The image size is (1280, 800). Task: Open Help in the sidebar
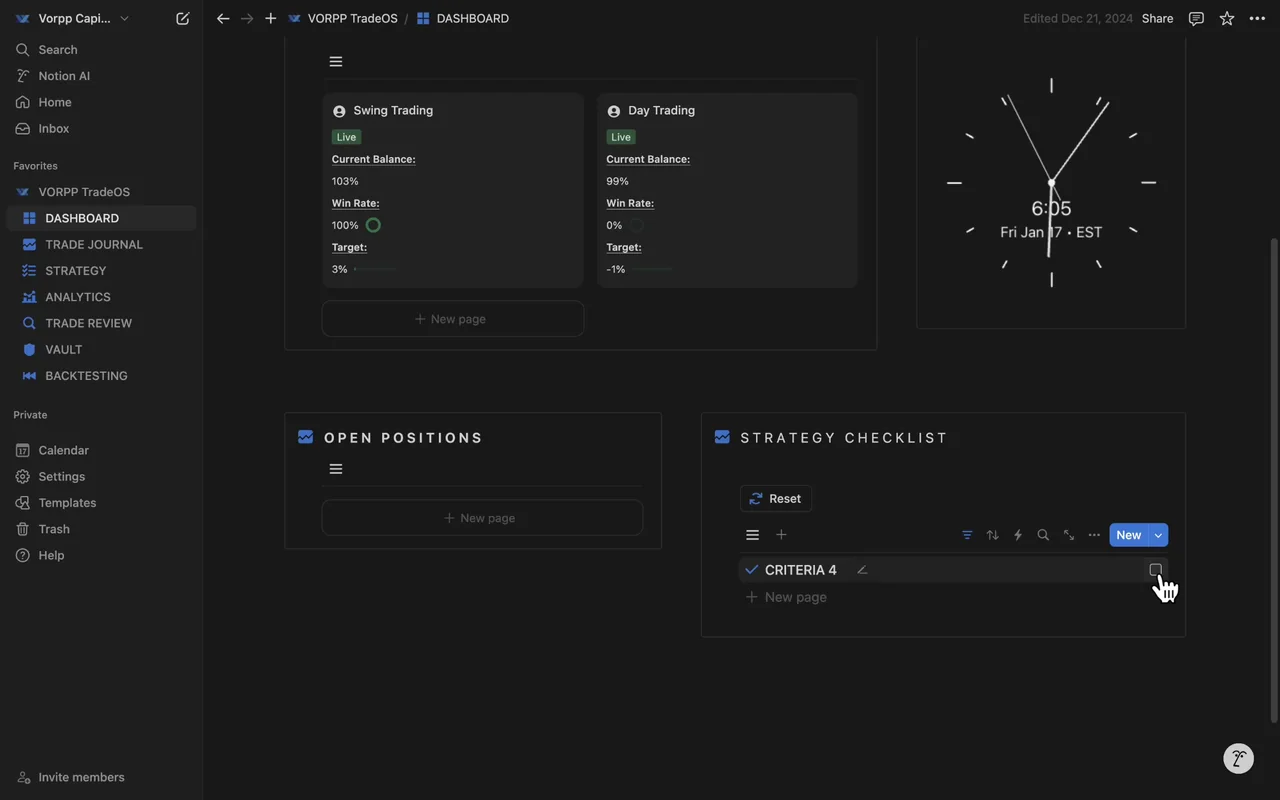tap(101, 555)
